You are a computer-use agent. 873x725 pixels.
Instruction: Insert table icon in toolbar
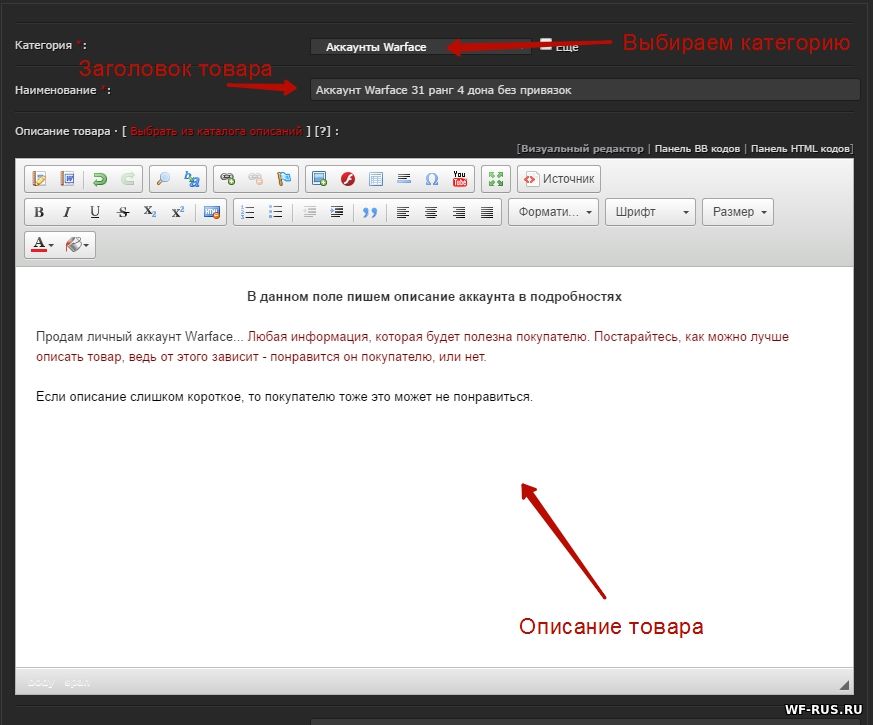(x=376, y=179)
